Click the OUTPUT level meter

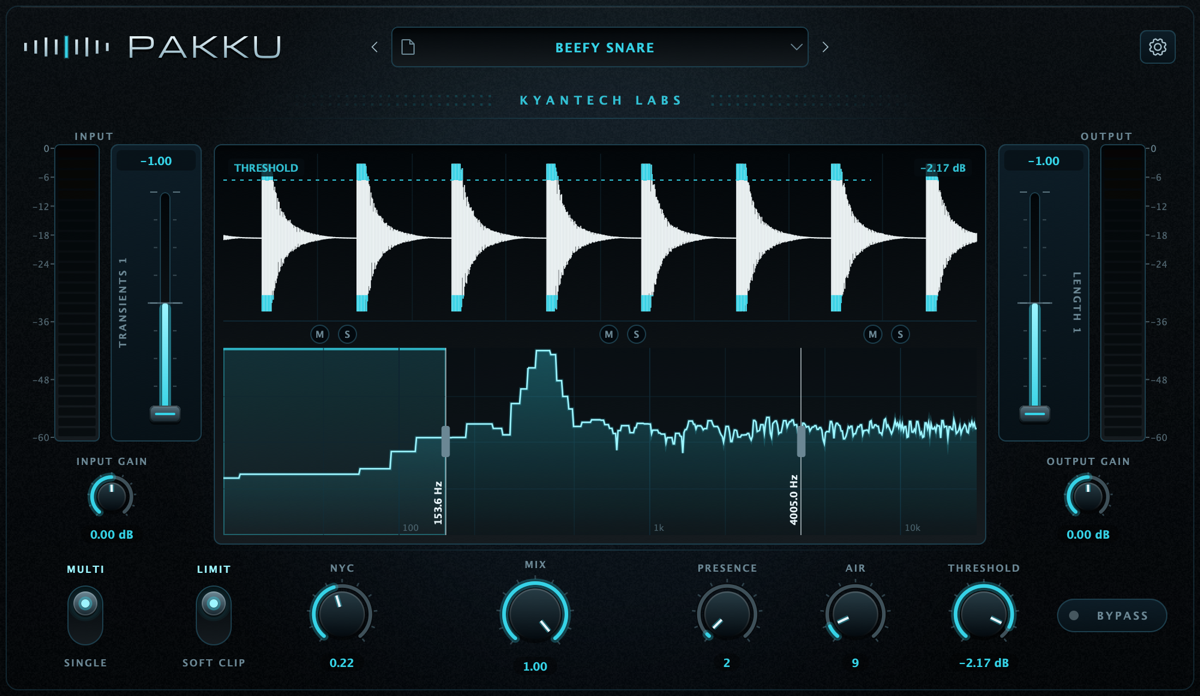point(1123,293)
